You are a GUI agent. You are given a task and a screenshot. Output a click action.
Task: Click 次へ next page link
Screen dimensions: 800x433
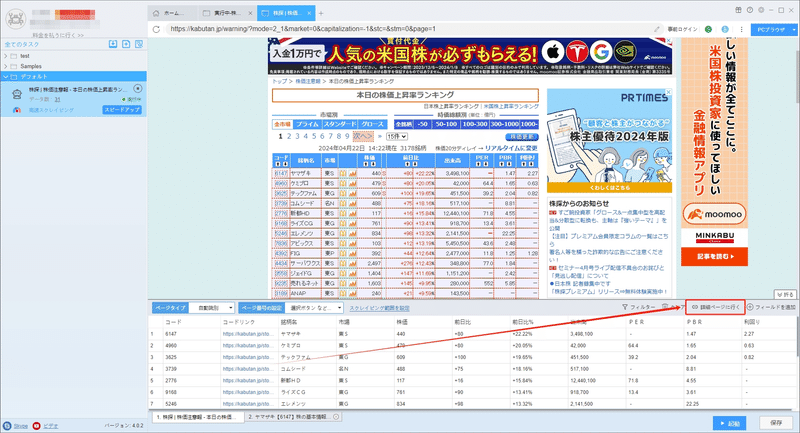click(x=363, y=136)
